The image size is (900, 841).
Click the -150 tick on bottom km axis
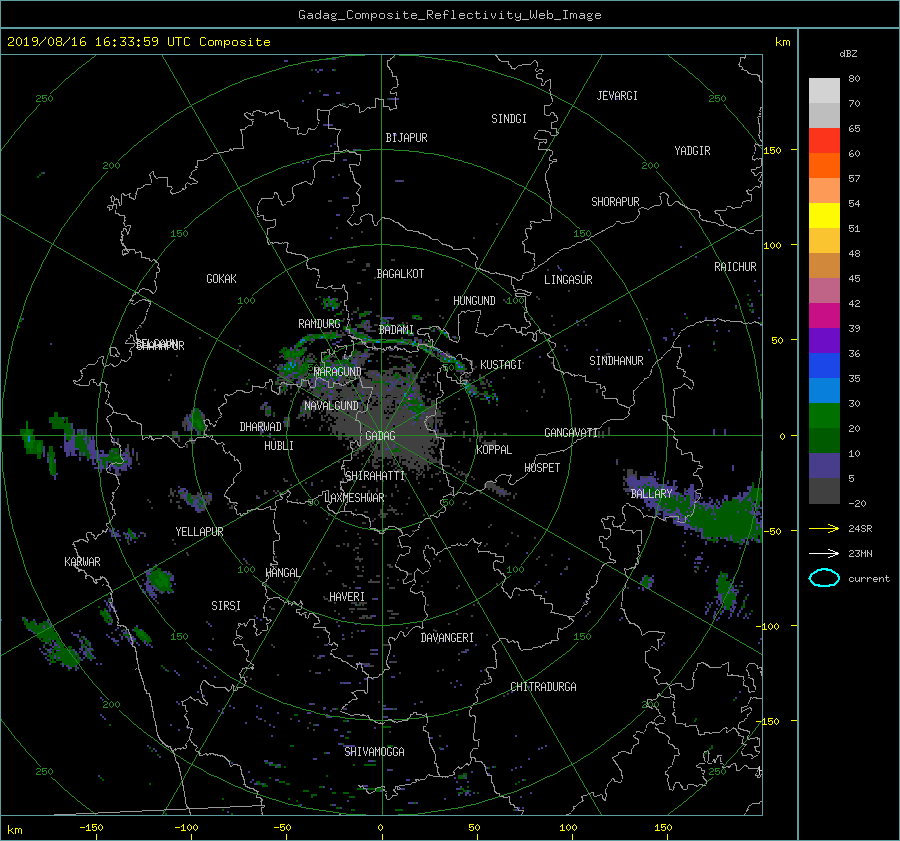[x=92, y=827]
